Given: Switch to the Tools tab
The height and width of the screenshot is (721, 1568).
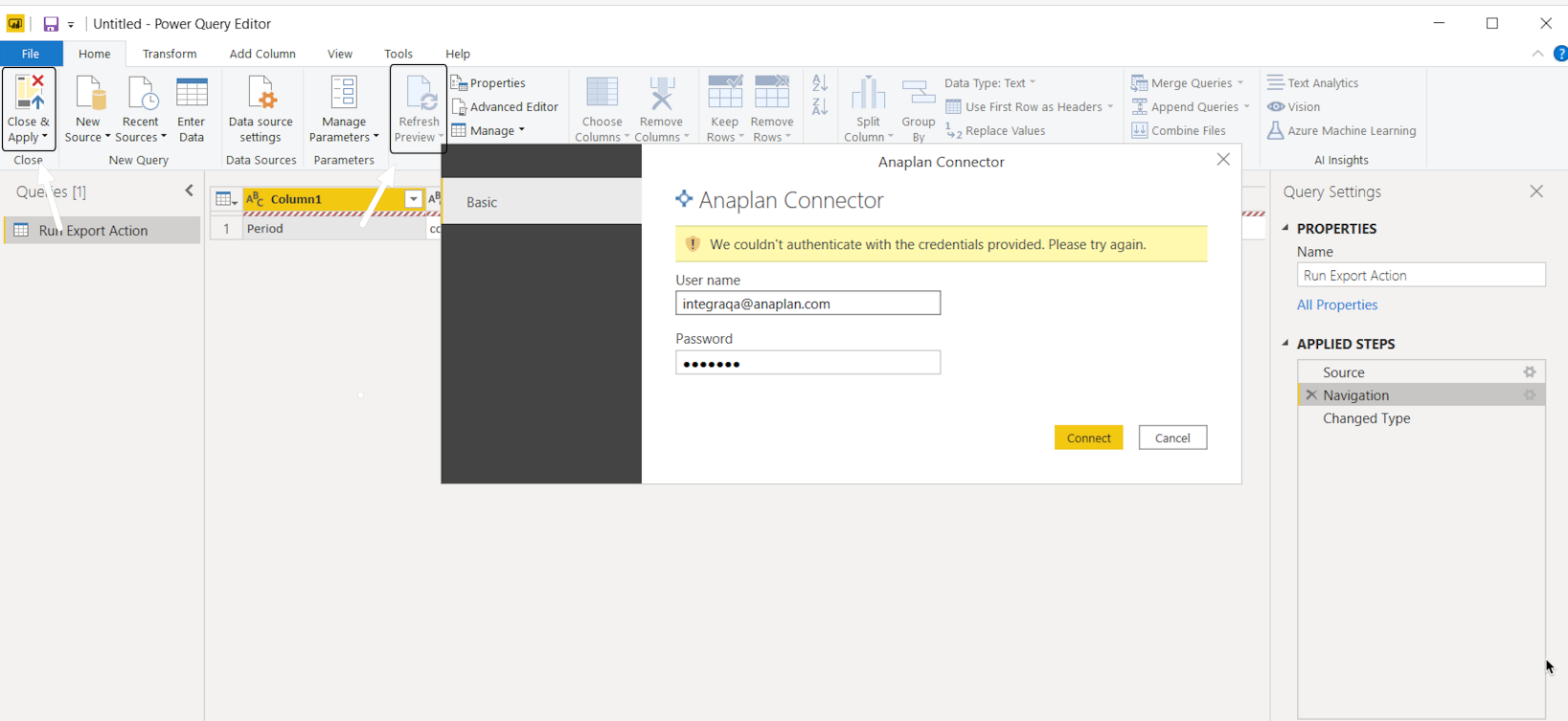Looking at the screenshot, I should (398, 54).
